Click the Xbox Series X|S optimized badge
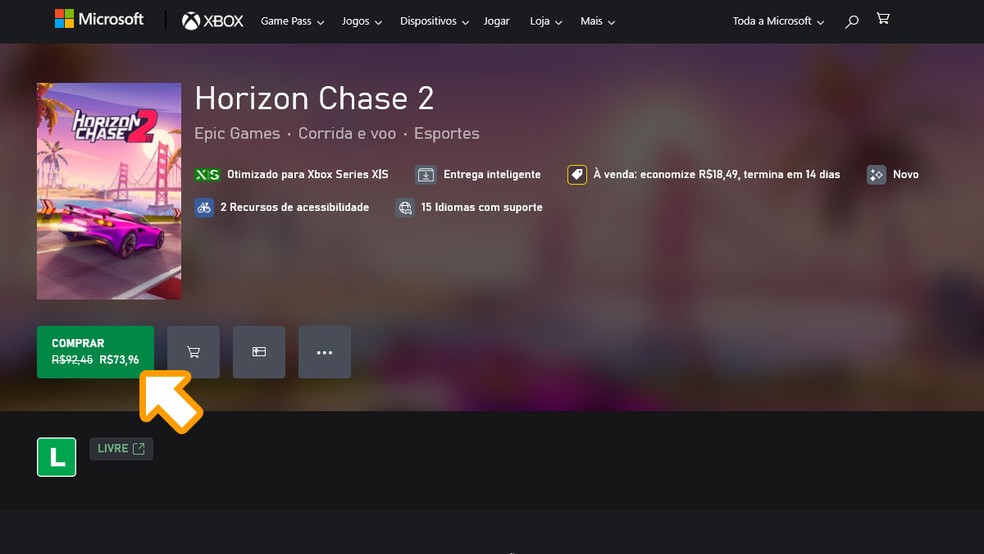This screenshot has height=554, width=984. (207, 174)
